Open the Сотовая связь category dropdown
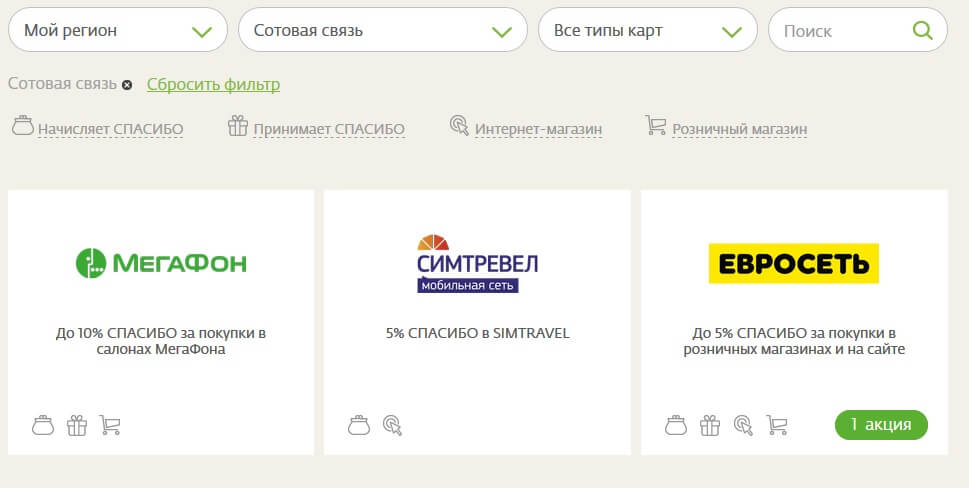This screenshot has width=969, height=488. (383, 30)
